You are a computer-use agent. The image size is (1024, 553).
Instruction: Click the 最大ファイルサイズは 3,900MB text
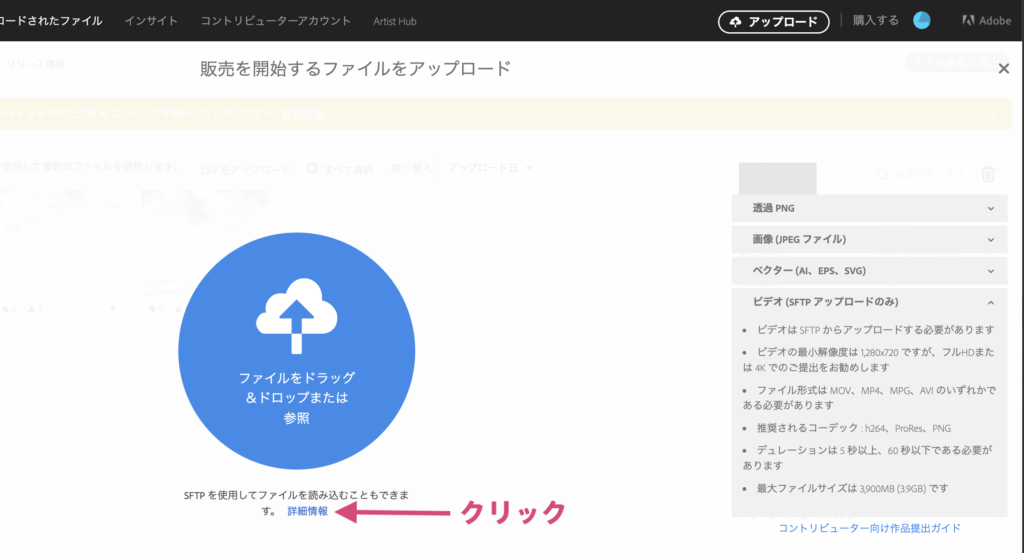852,488
